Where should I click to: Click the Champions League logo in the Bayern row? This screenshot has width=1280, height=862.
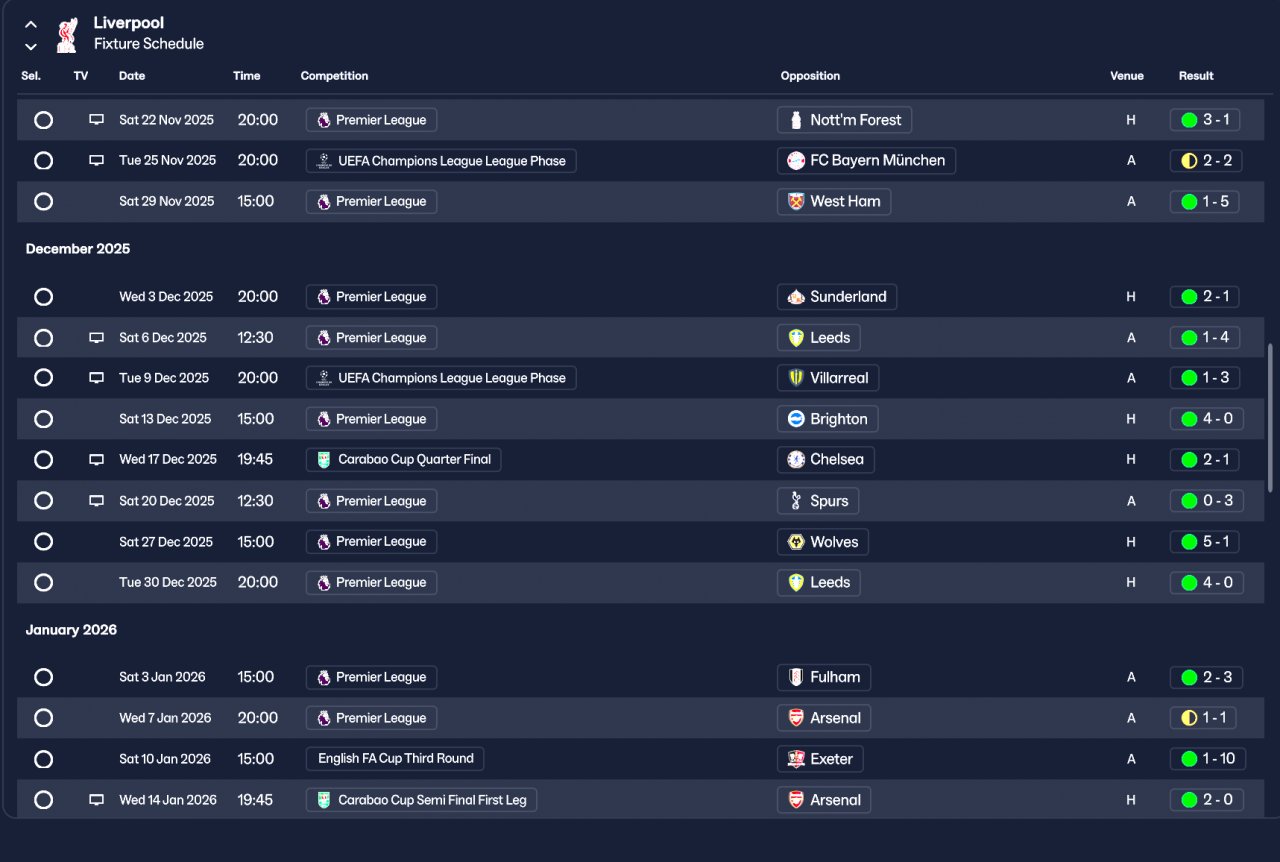(324, 161)
